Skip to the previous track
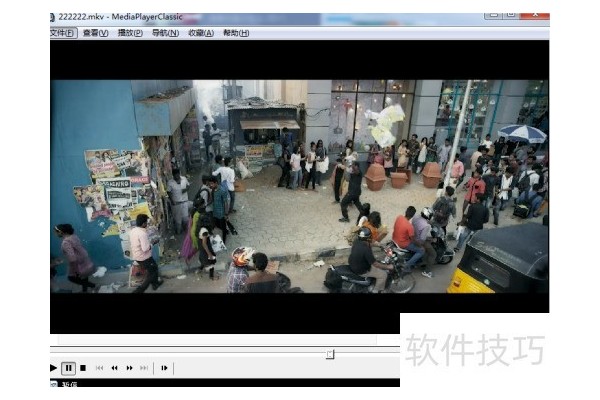600x400 pixels. (99, 368)
